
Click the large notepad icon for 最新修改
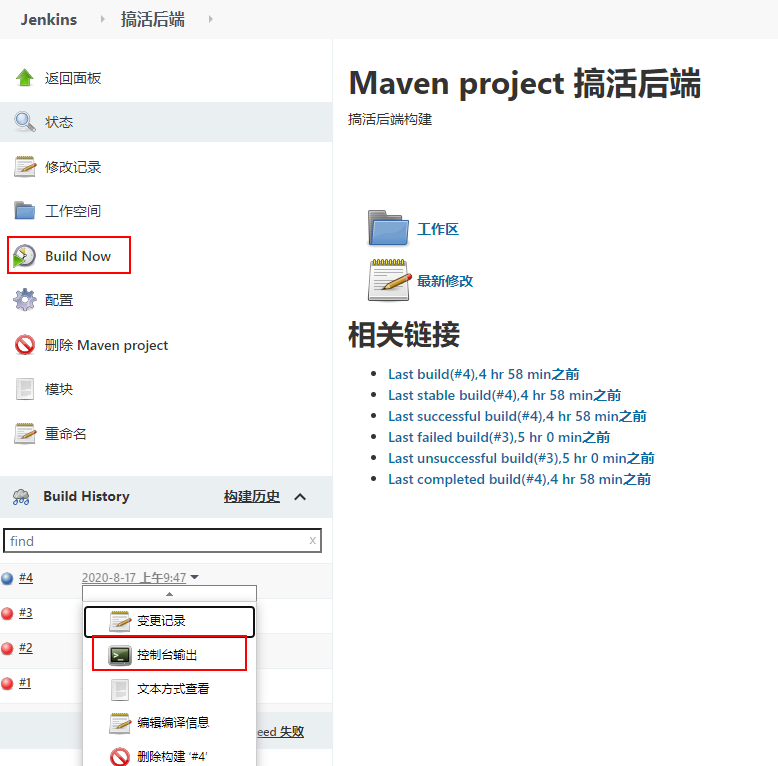(x=389, y=280)
